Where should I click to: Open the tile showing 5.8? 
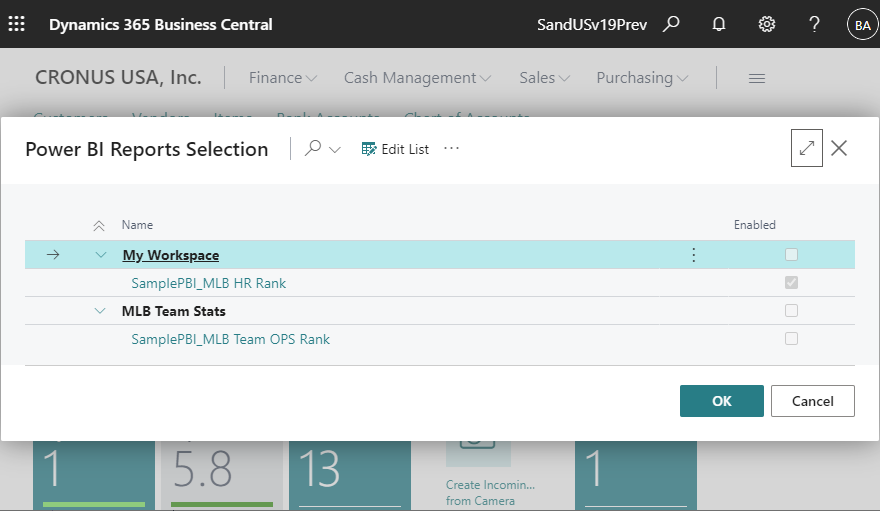222,475
